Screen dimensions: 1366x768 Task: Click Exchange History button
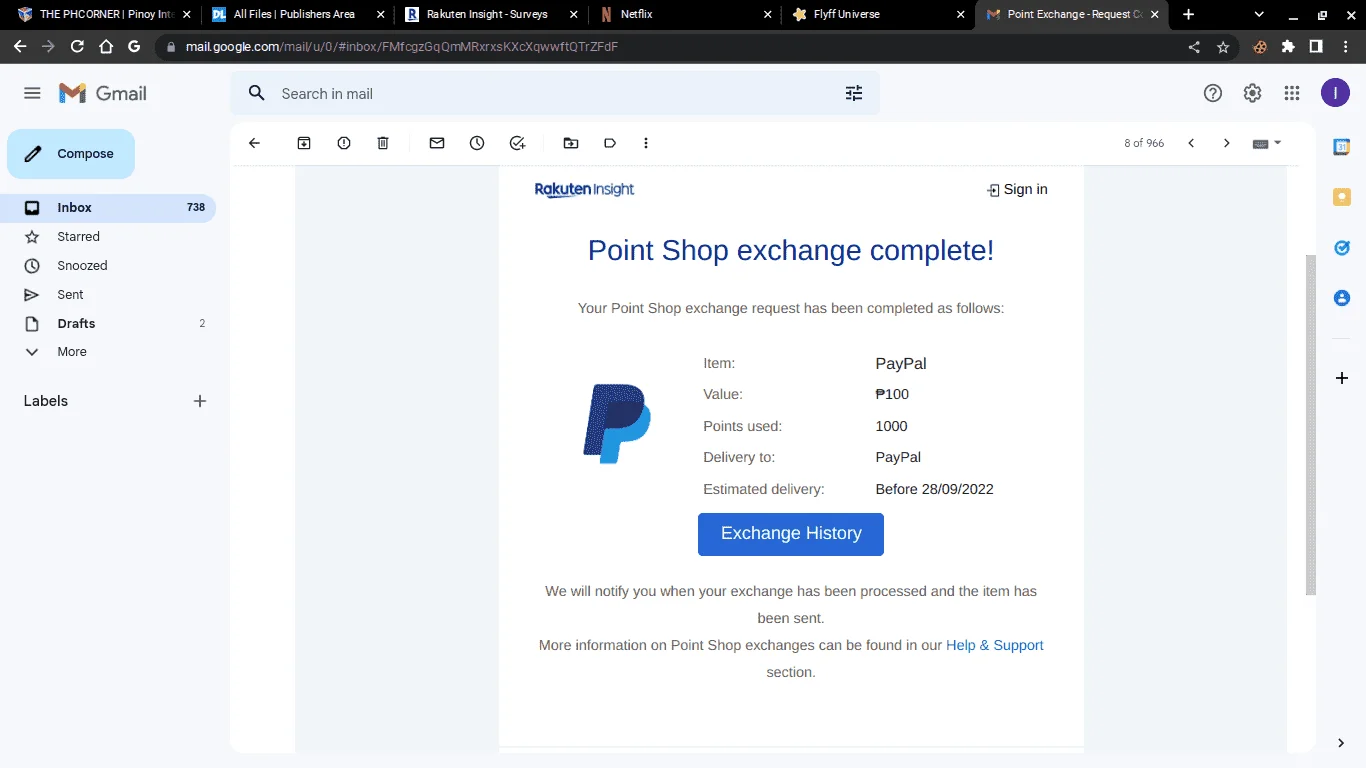(x=791, y=534)
